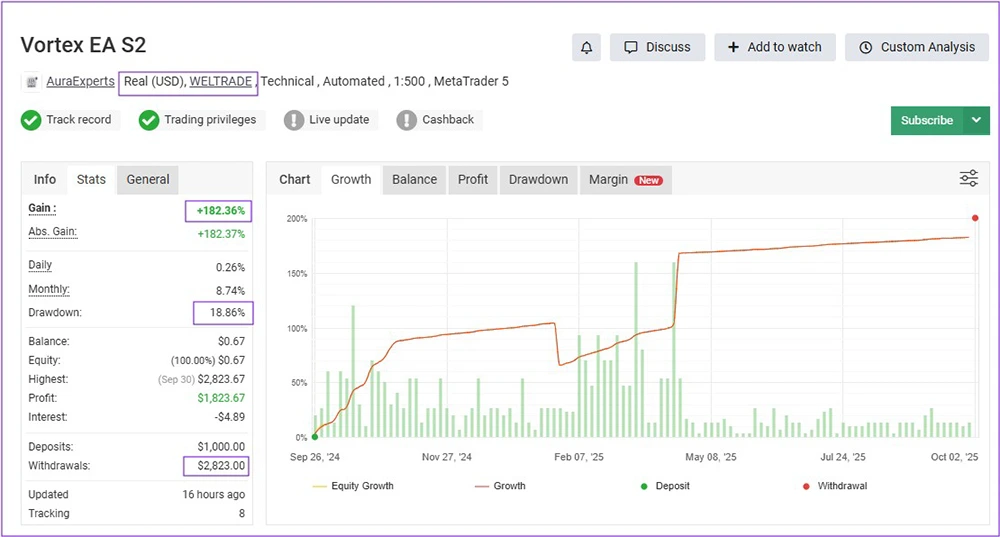
Task: Click the Cashback warning icon
Action: click(407, 120)
